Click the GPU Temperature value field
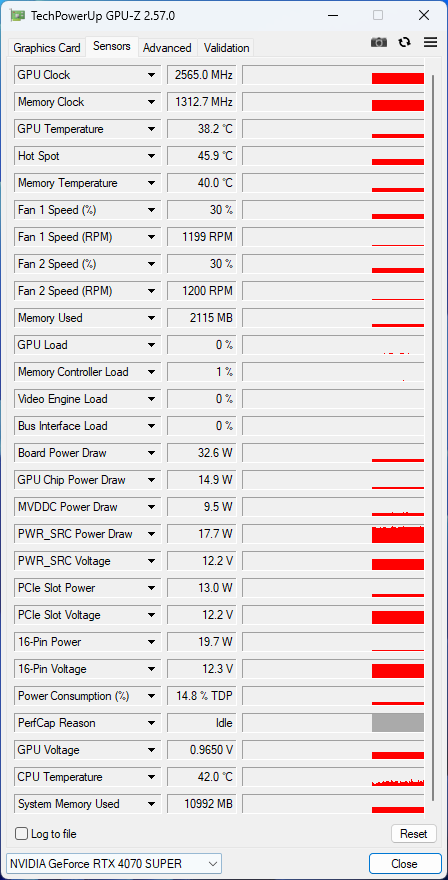This screenshot has width=448, height=880. click(x=202, y=129)
